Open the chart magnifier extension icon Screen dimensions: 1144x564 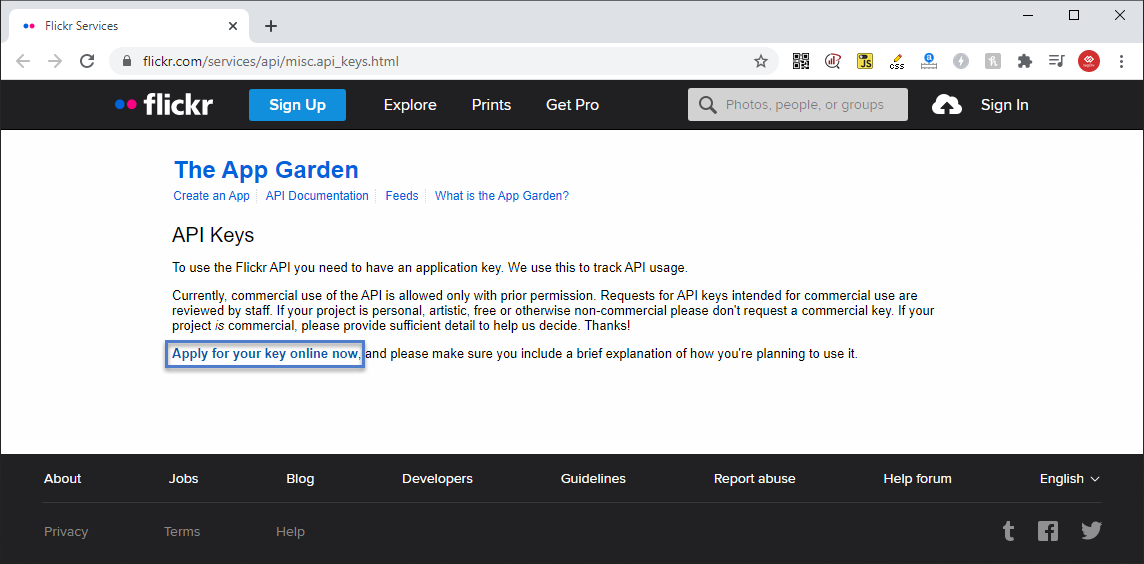pyautogui.click(x=832, y=61)
